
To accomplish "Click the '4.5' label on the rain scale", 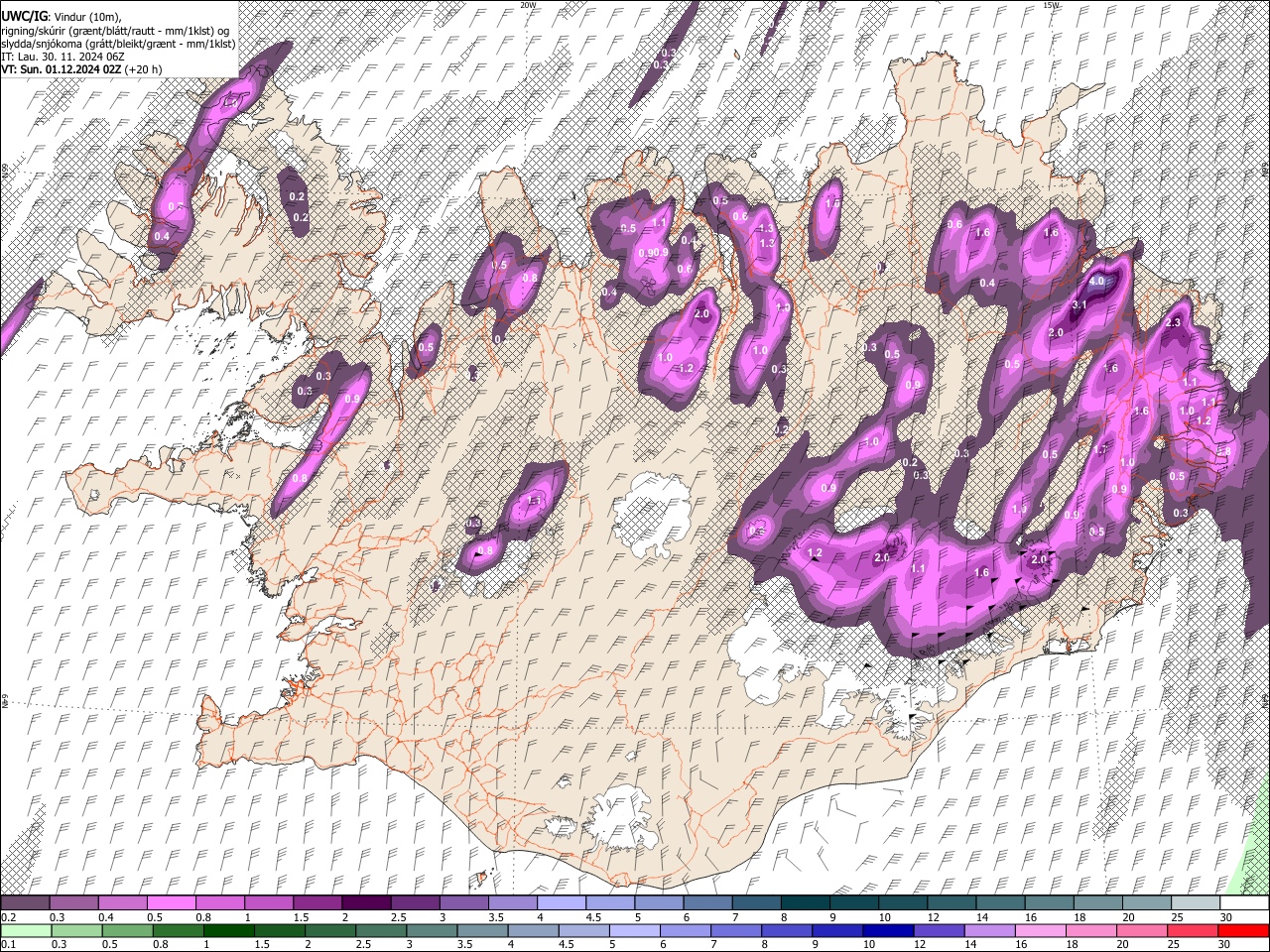I will pos(568,944).
